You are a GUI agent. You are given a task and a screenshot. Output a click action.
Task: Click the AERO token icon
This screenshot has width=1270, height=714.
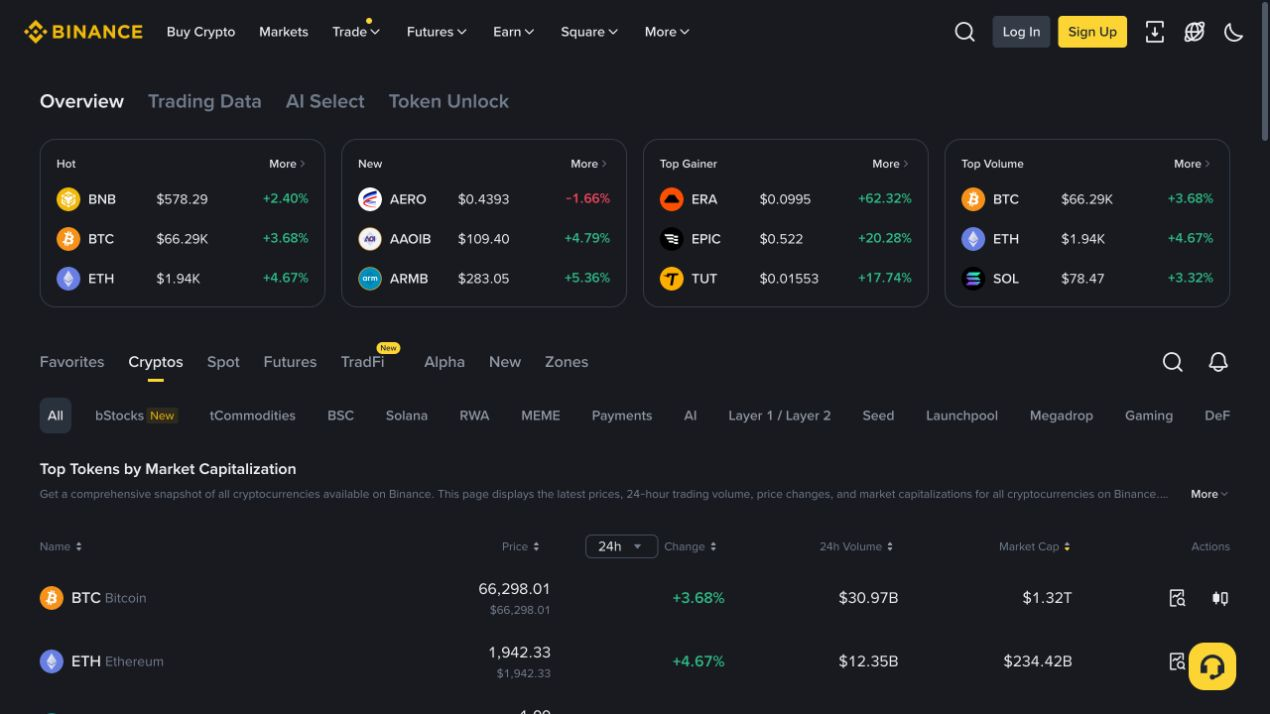point(370,199)
